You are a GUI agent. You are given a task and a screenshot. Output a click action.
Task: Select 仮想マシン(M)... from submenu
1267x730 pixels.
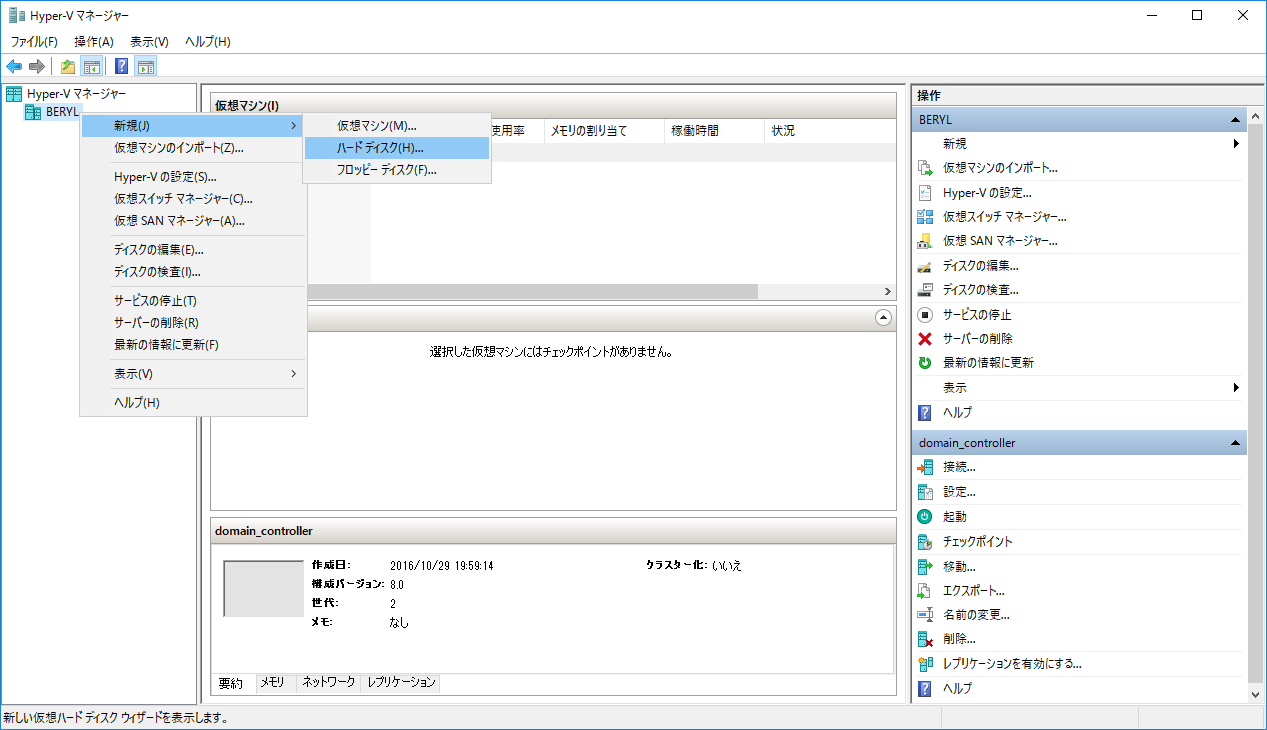coord(397,126)
